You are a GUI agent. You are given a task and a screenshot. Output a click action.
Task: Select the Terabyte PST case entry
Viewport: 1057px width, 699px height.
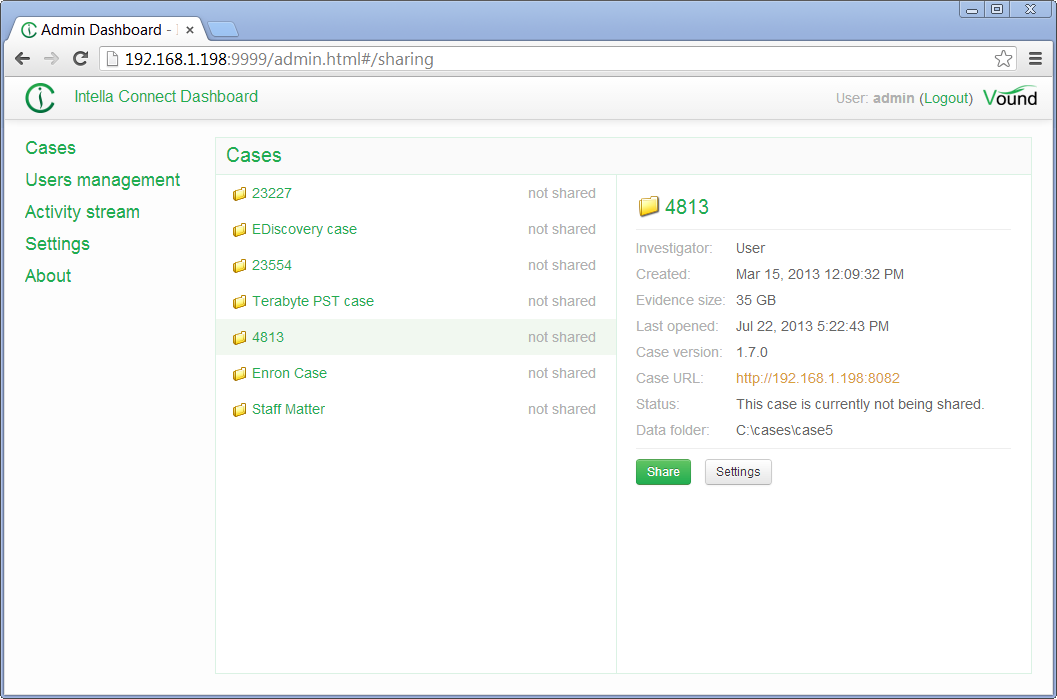[312, 301]
